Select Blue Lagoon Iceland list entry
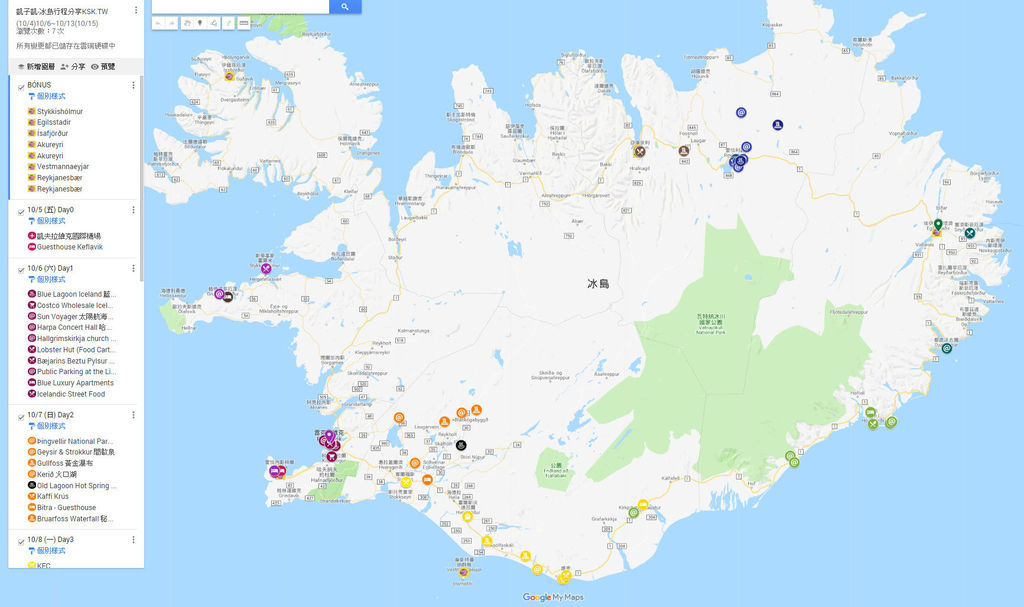 76,295
